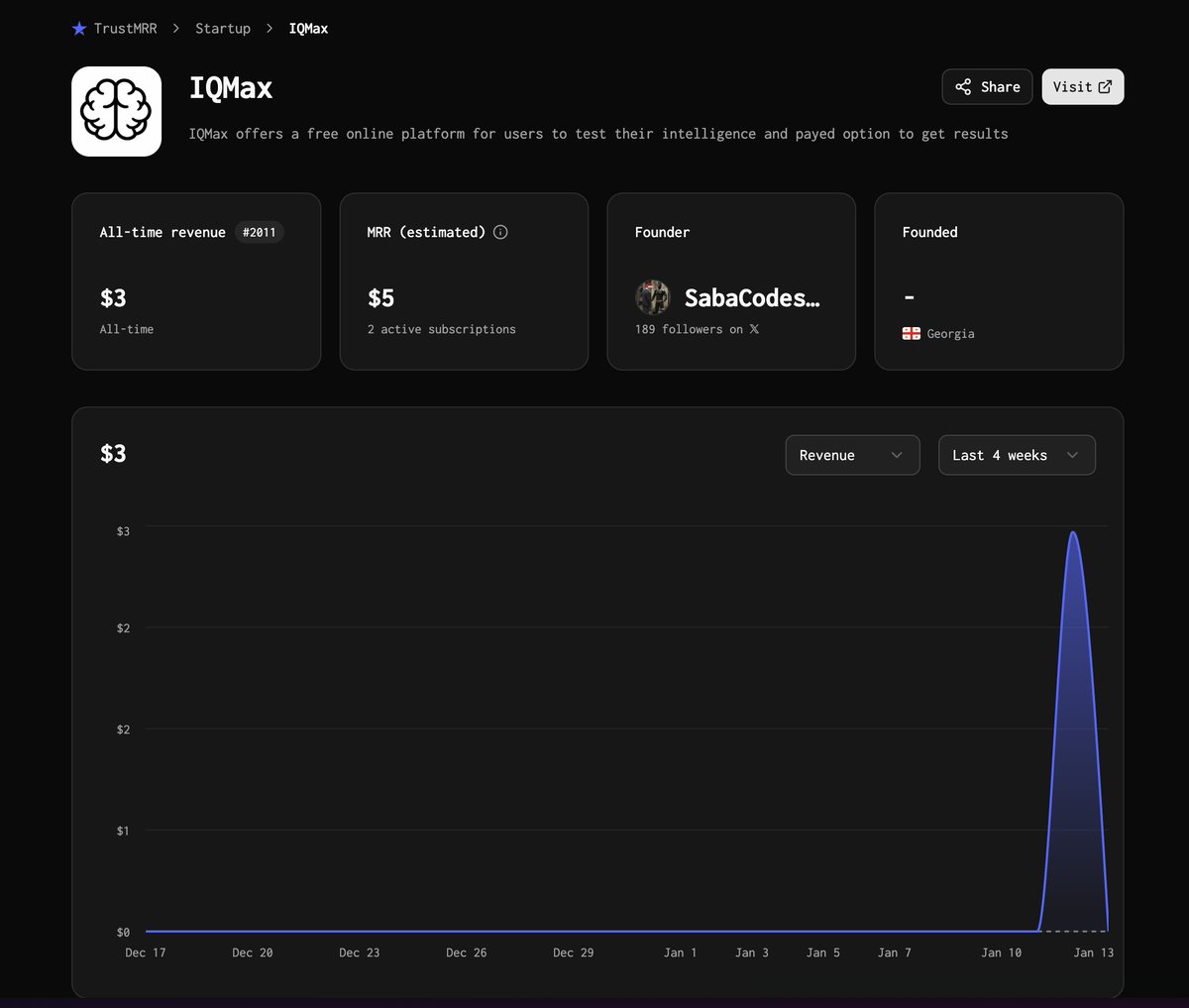Click the X logo beside followers
1189x1008 pixels.
(x=754, y=329)
